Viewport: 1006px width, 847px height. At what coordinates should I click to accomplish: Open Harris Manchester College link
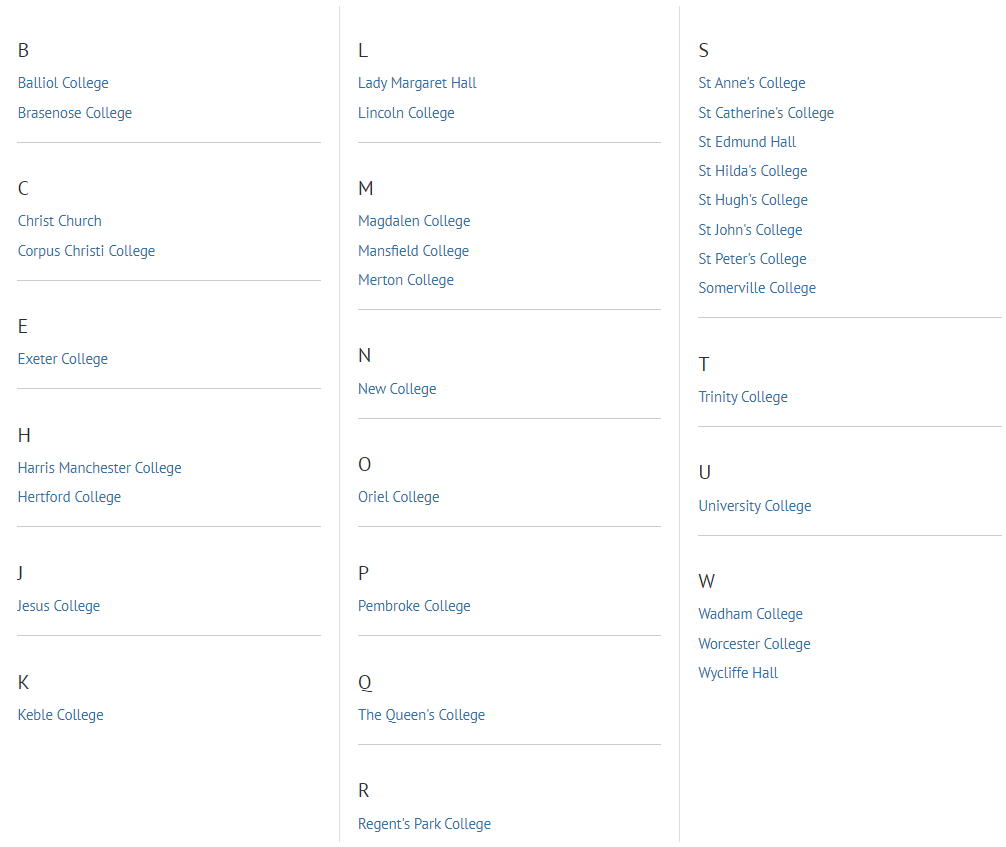point(100,468)
